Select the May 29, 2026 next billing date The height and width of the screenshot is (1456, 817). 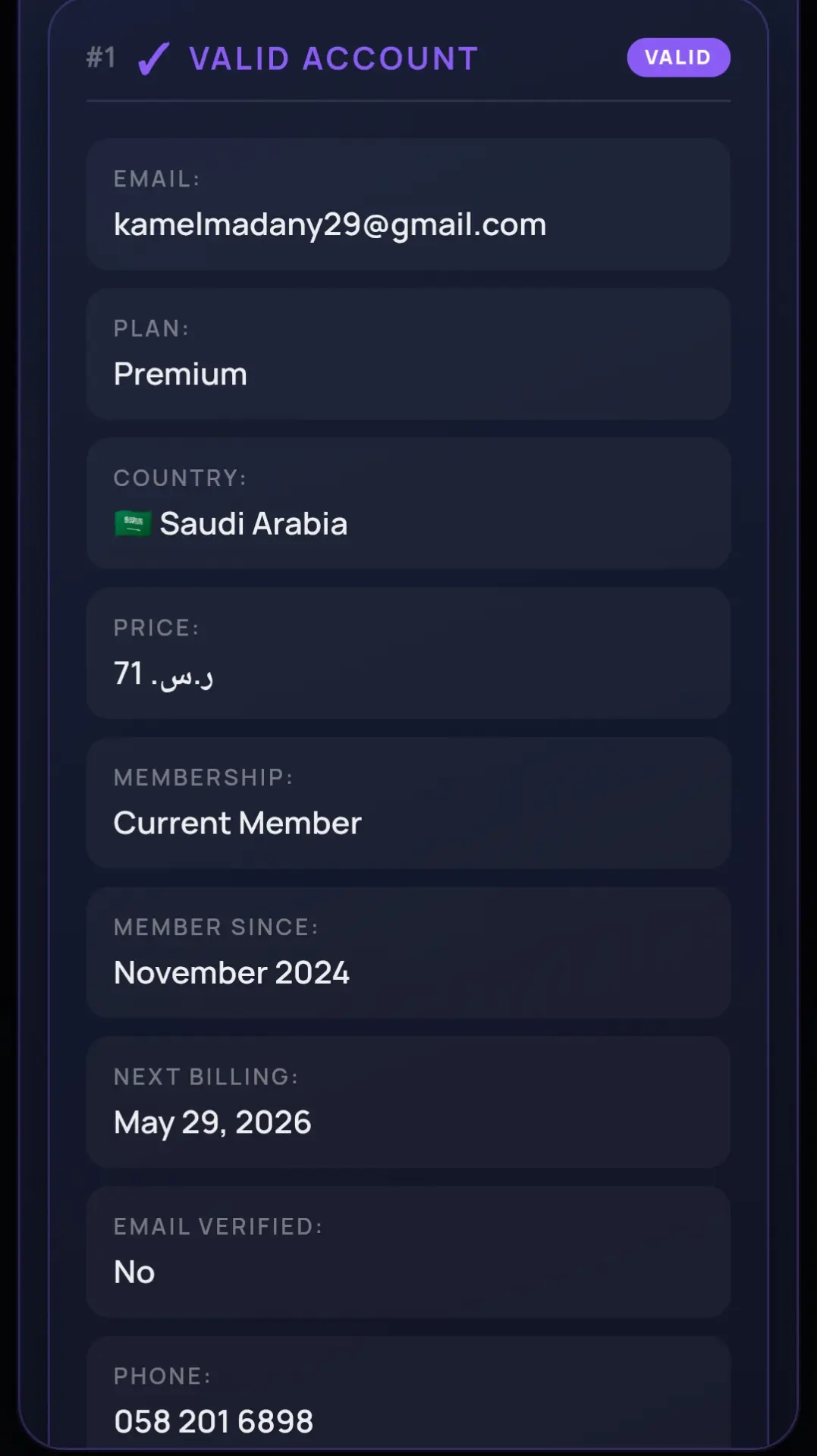click(x=212, y=1122)
